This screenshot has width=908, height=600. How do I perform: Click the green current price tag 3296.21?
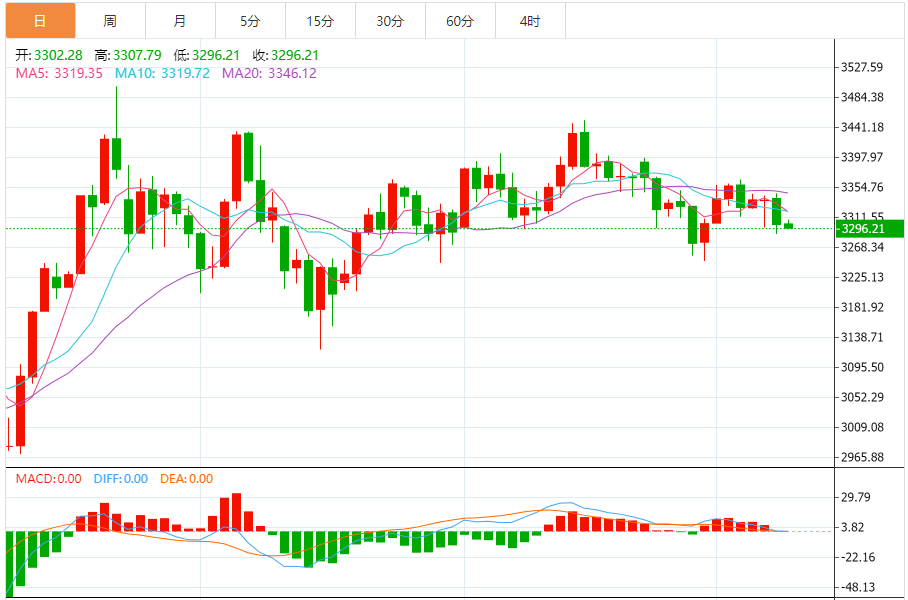point(870,229)
